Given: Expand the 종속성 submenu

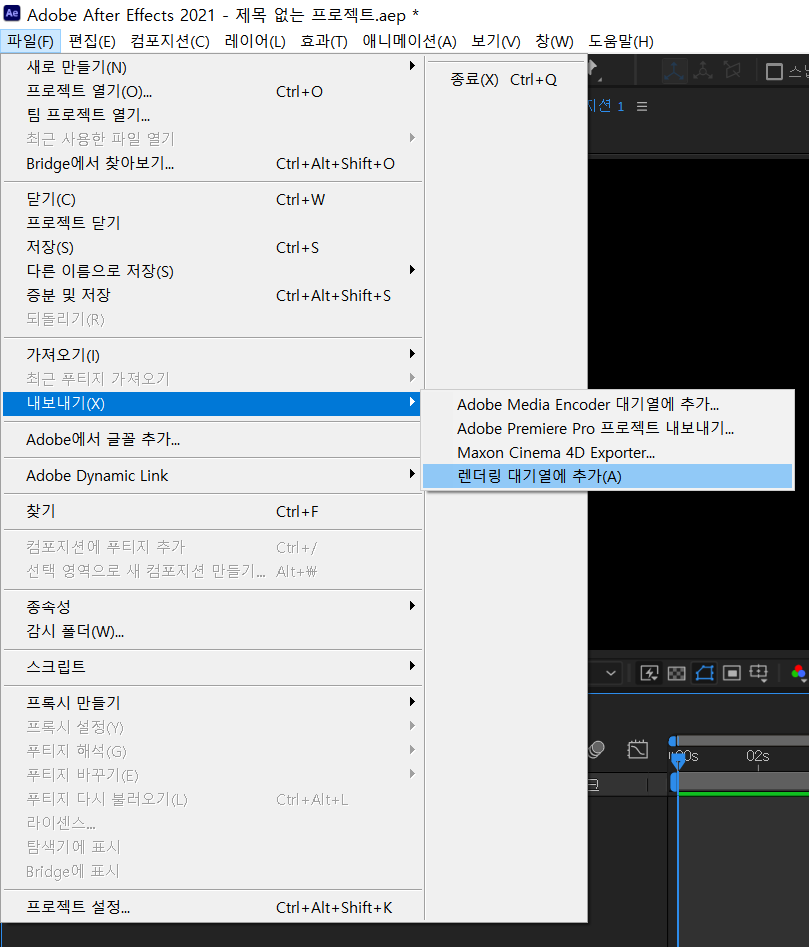Looking at the screenshot, I should pyautogui.click(x=412, y=606).
